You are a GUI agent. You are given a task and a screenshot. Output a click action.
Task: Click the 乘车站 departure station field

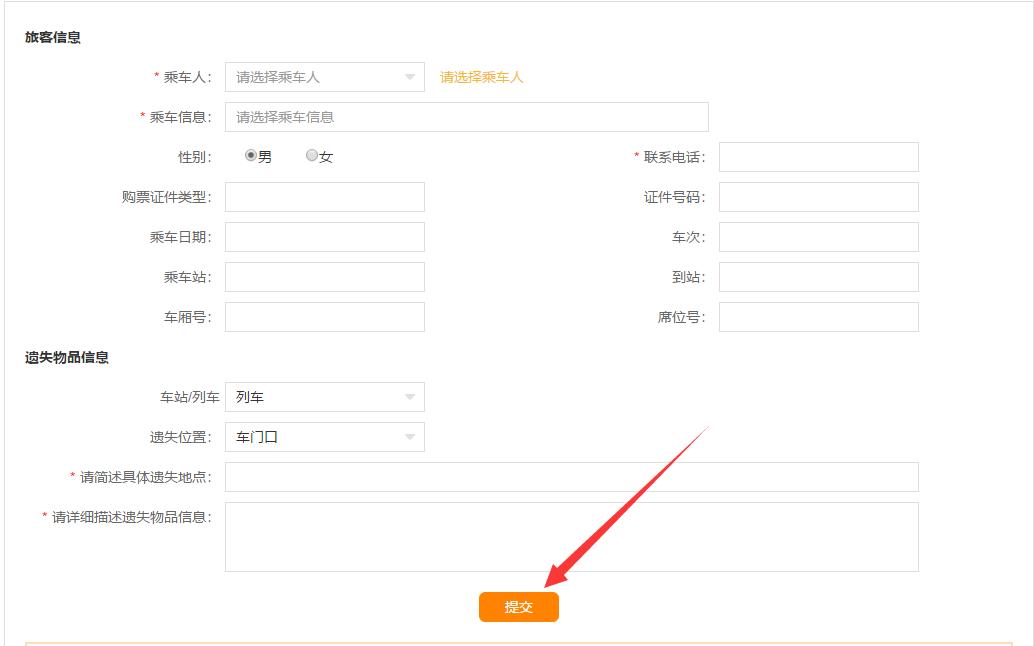point(324,276)
